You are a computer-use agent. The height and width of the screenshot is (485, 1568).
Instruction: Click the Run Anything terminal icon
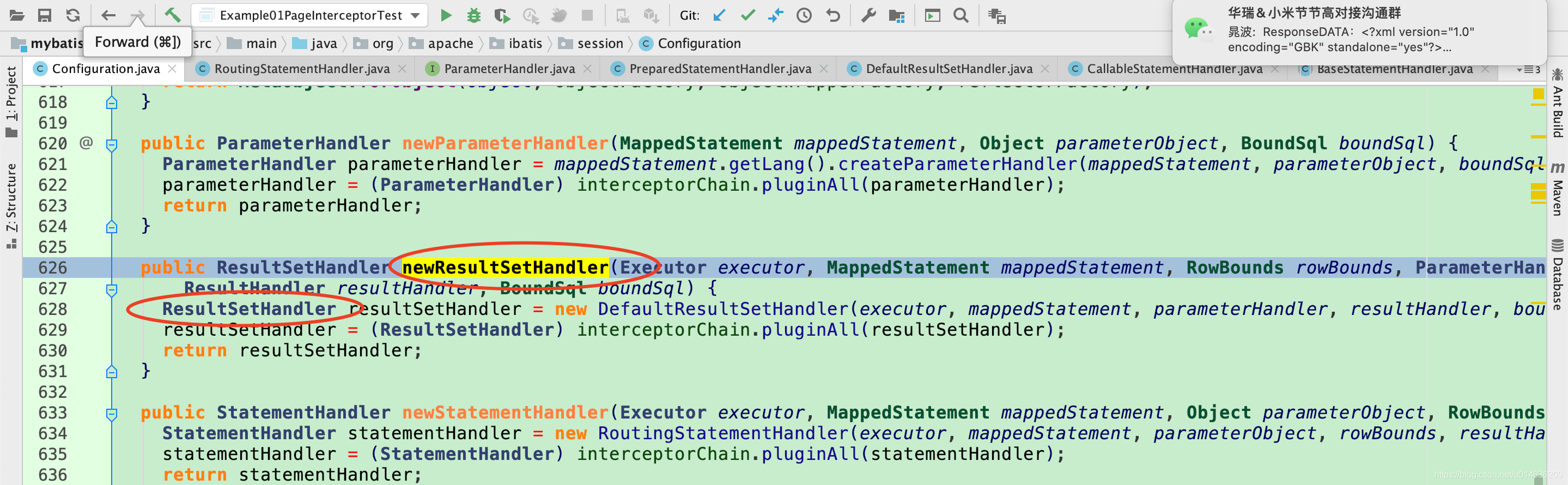point(933,15)
